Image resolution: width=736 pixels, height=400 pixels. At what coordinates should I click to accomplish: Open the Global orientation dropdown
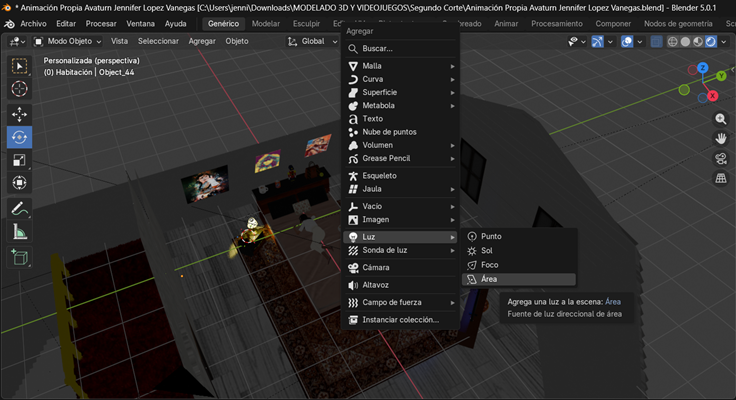(x=312, y=42)
